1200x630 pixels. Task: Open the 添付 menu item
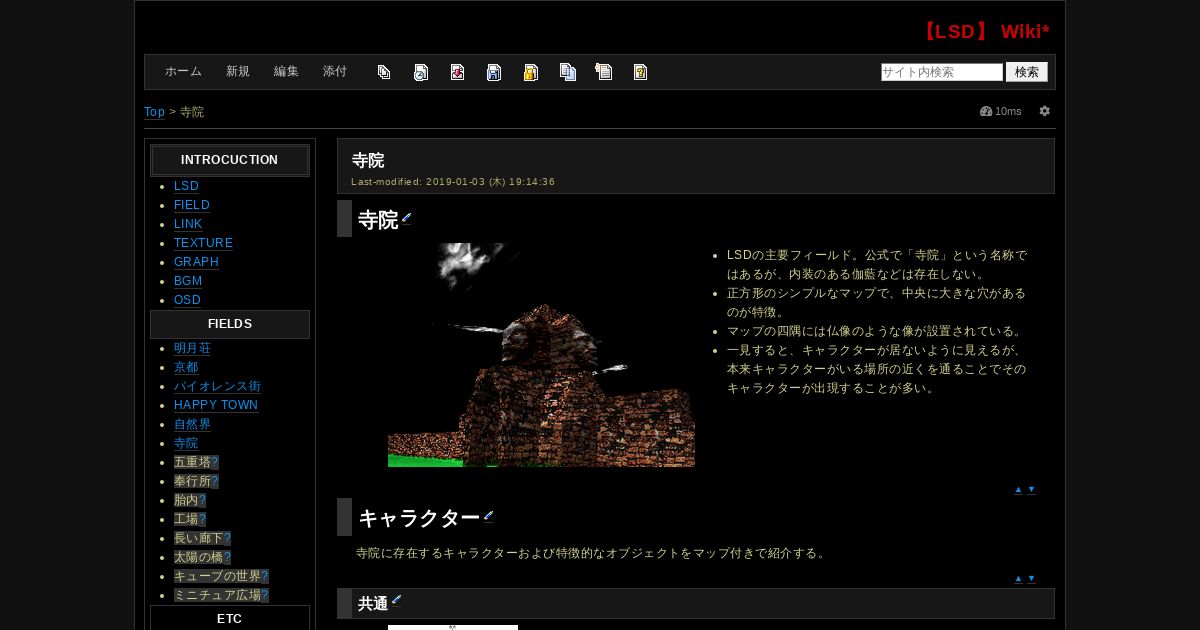pyautogui.click(x=335, y=72)
